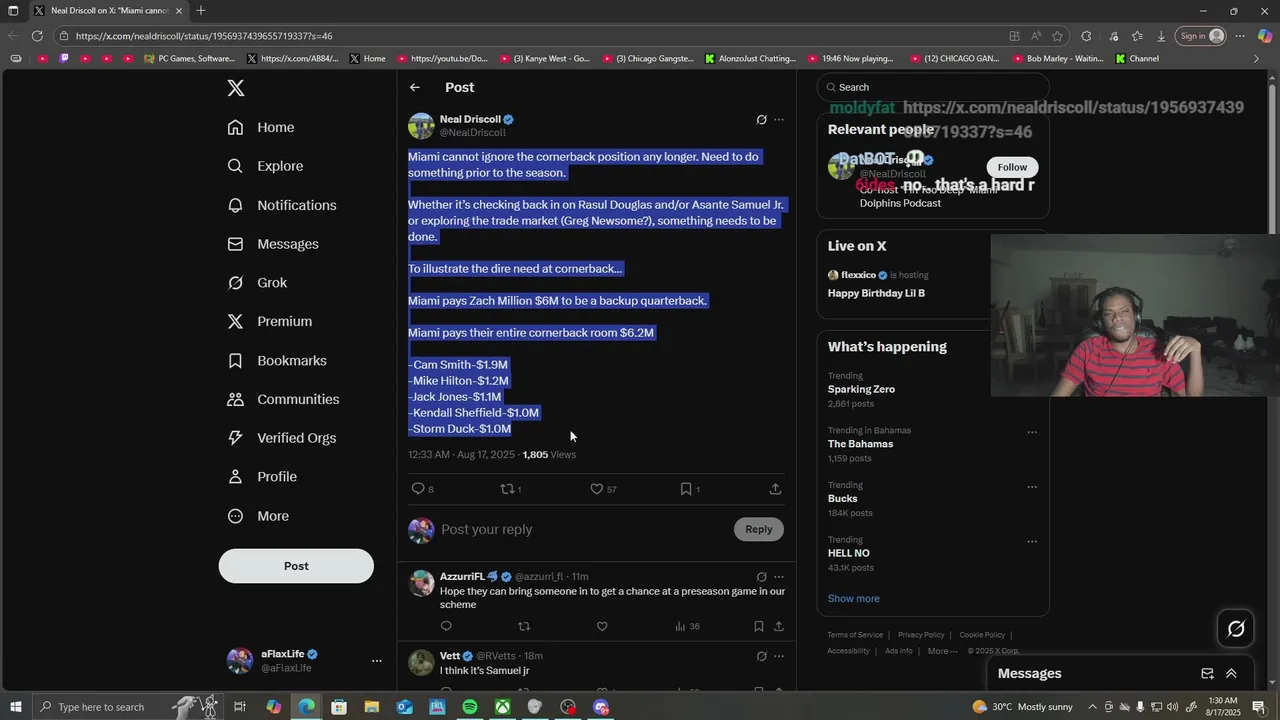
Task: Click the browser address bar URL
Action: (204, 36)
